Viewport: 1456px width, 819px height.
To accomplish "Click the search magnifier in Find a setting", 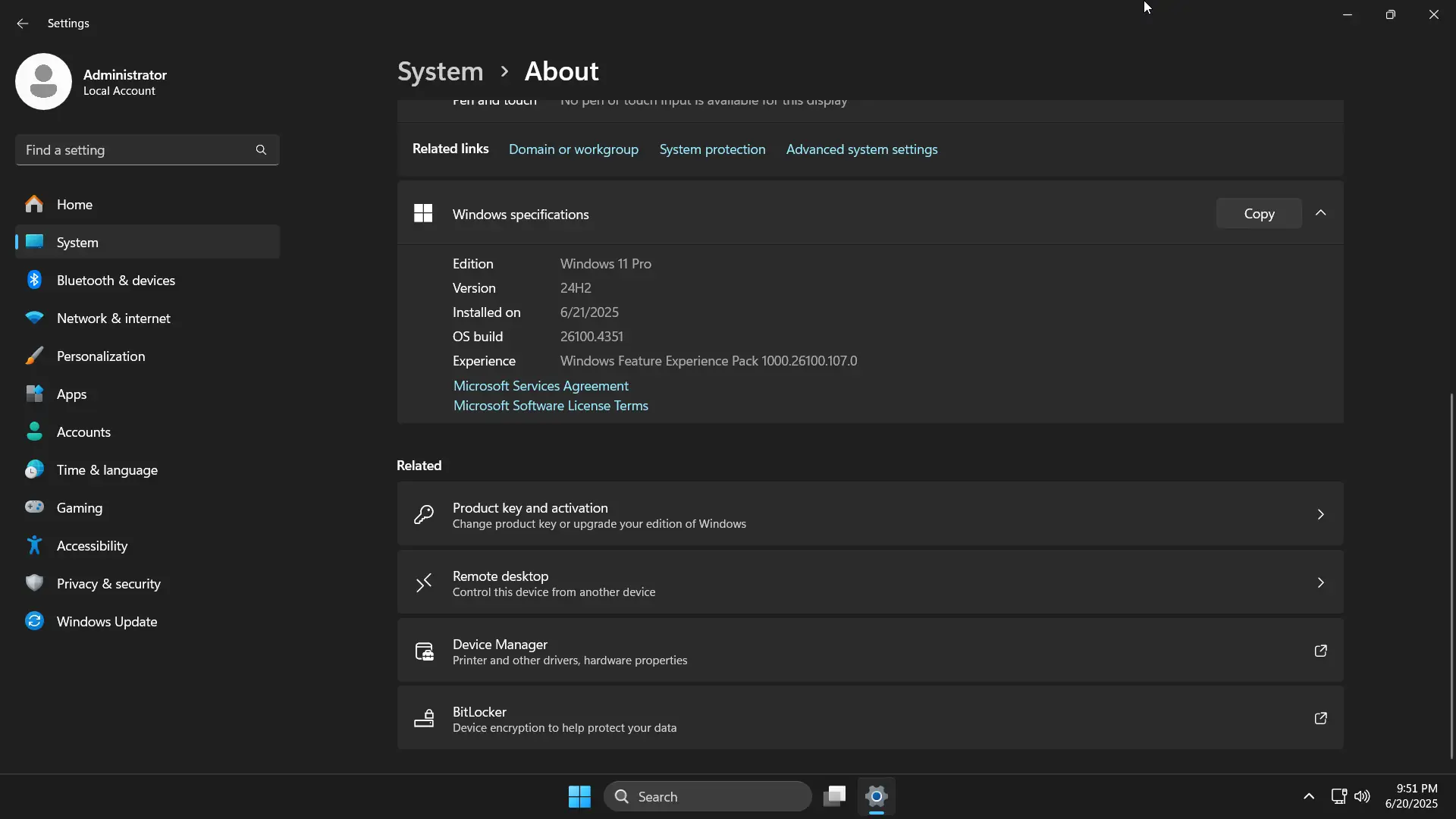I will [261, 150].
